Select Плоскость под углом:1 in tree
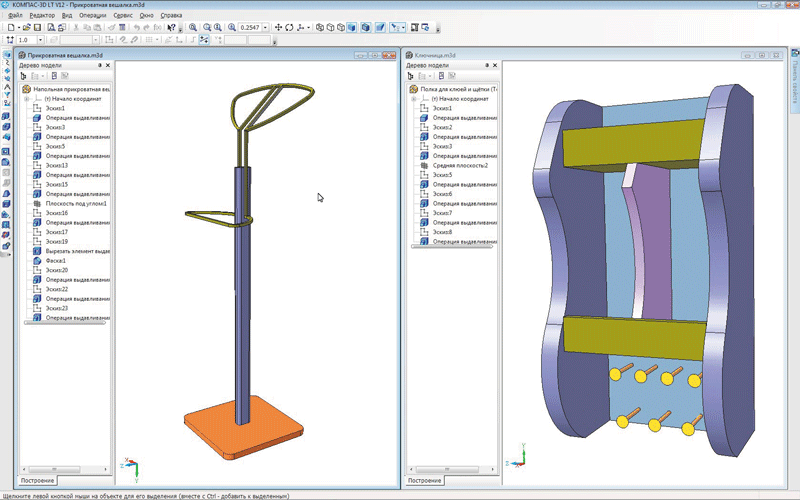800x500 pixels. click(x=76, y=203)
